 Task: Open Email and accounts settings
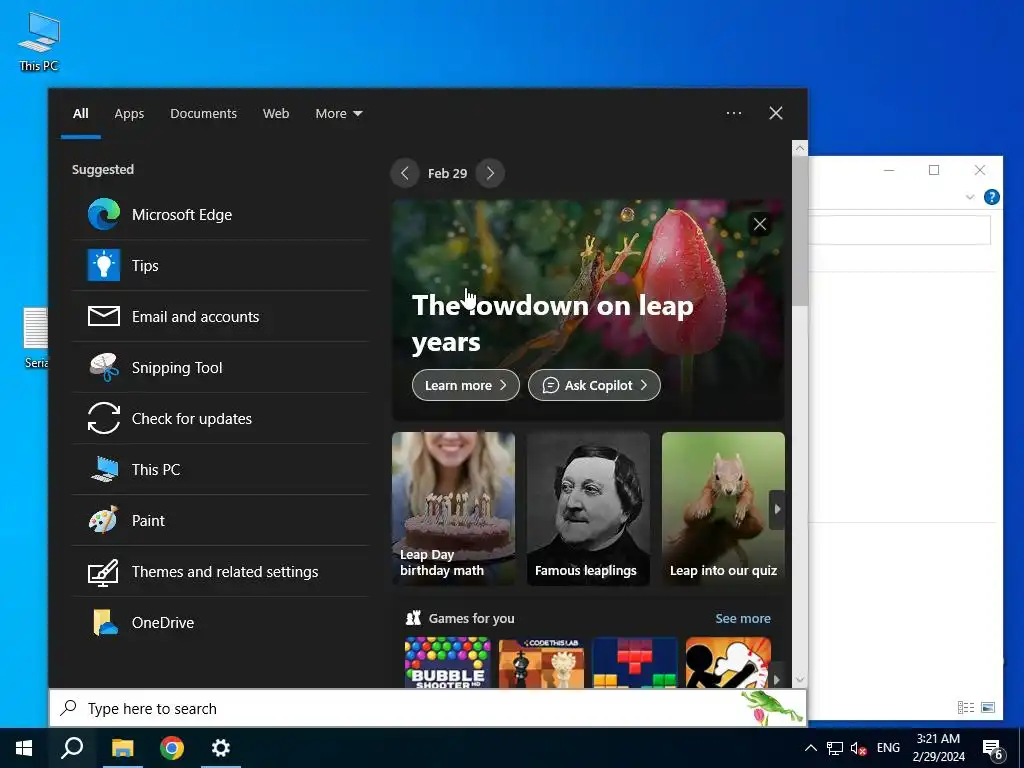point(221,317)
